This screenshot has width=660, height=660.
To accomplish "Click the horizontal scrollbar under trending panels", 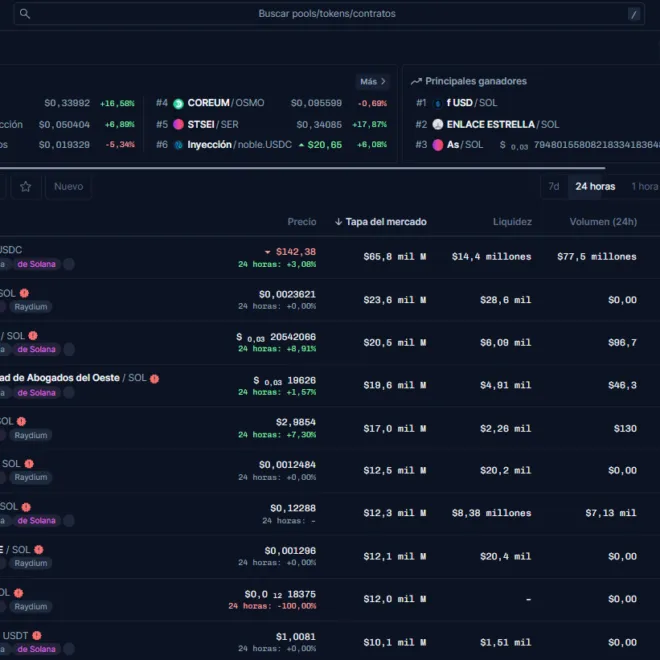I will [x=302, y=168].
